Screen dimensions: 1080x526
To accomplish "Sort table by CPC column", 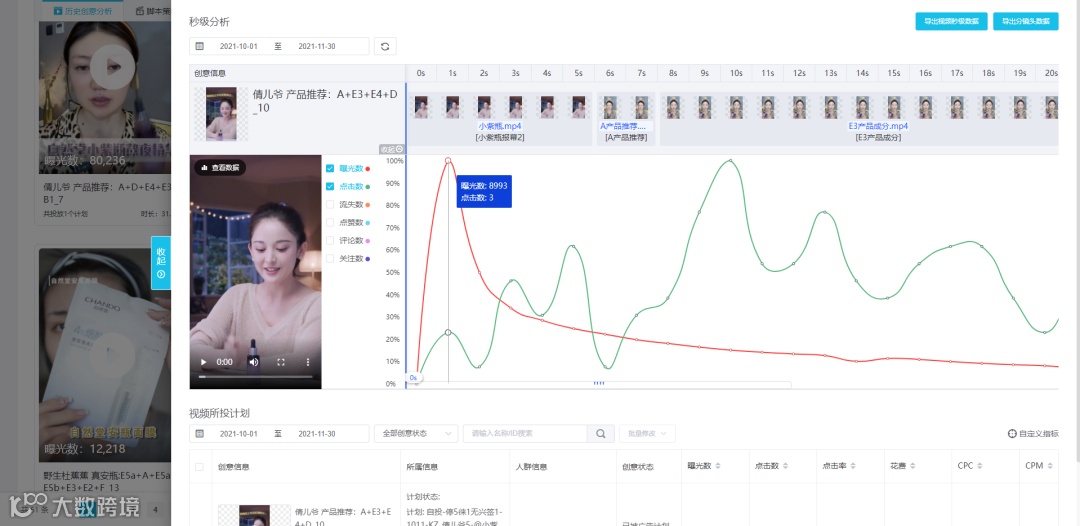I will point(979,466).
